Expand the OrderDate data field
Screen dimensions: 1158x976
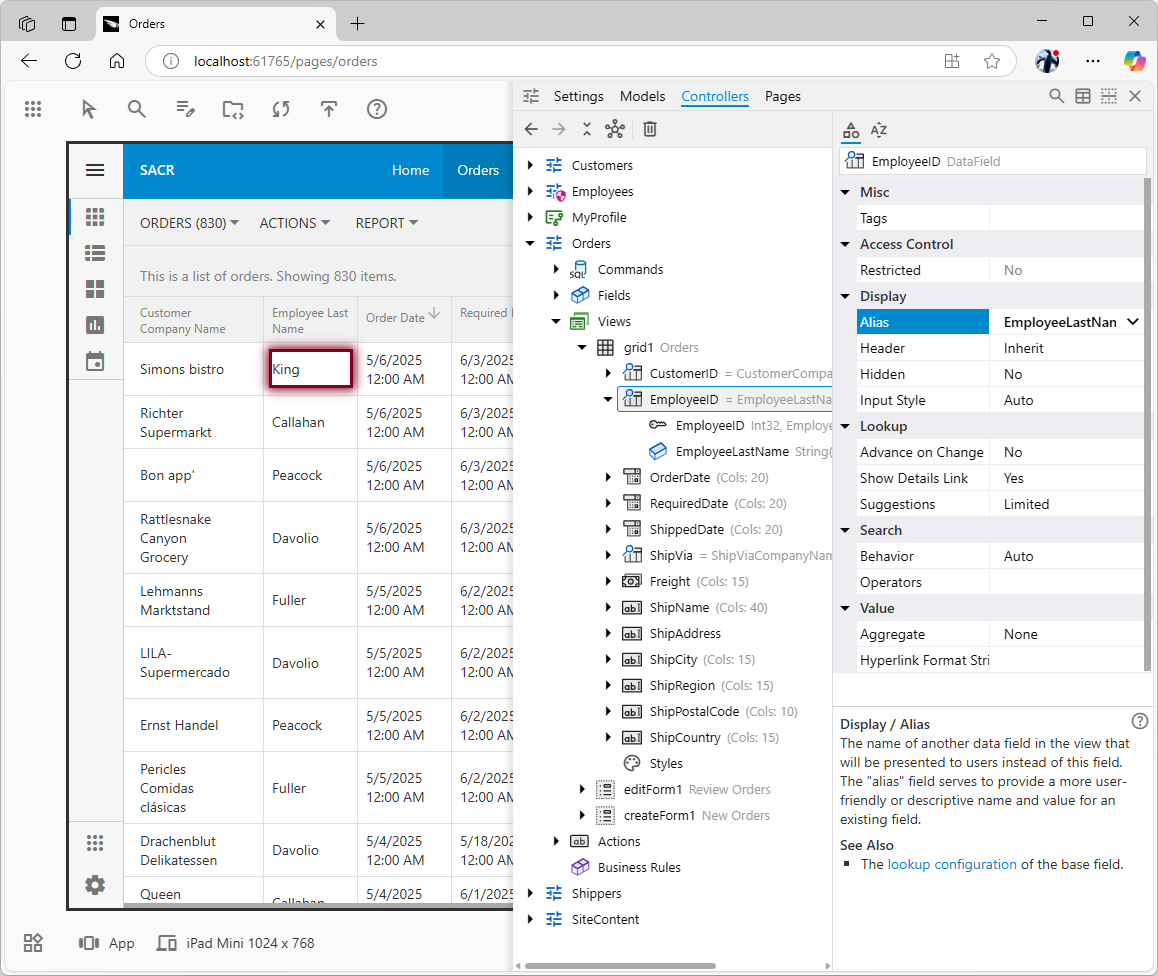(608, 477)
